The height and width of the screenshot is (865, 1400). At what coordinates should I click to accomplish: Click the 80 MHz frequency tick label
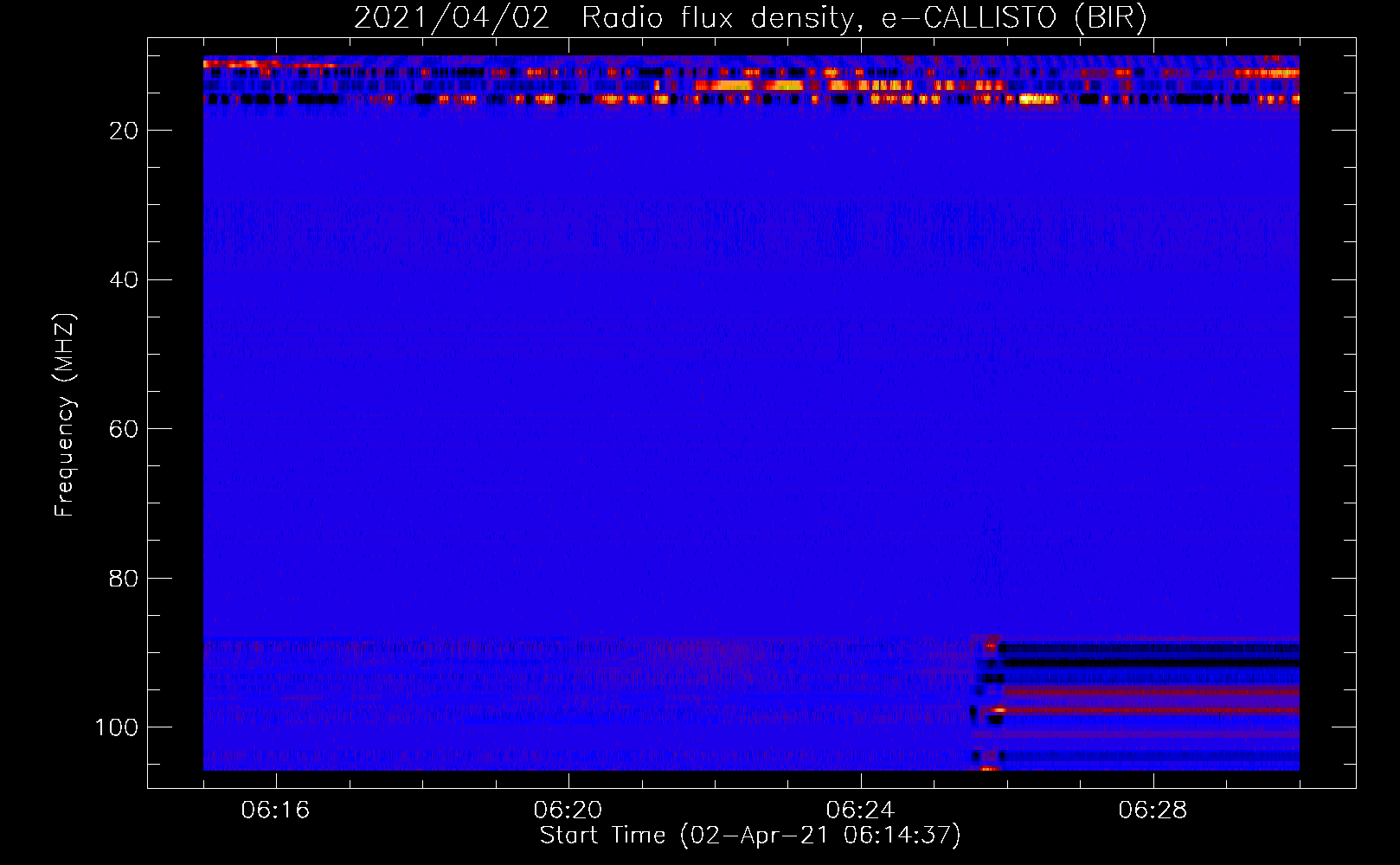tap(124, 578)
